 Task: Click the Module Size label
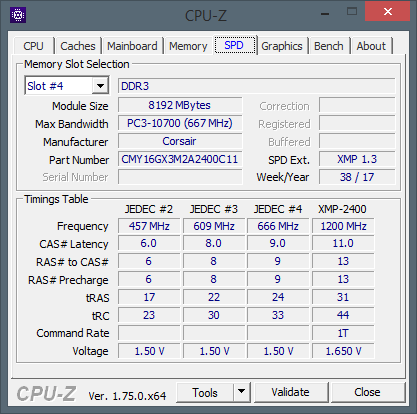click(80, 106)
